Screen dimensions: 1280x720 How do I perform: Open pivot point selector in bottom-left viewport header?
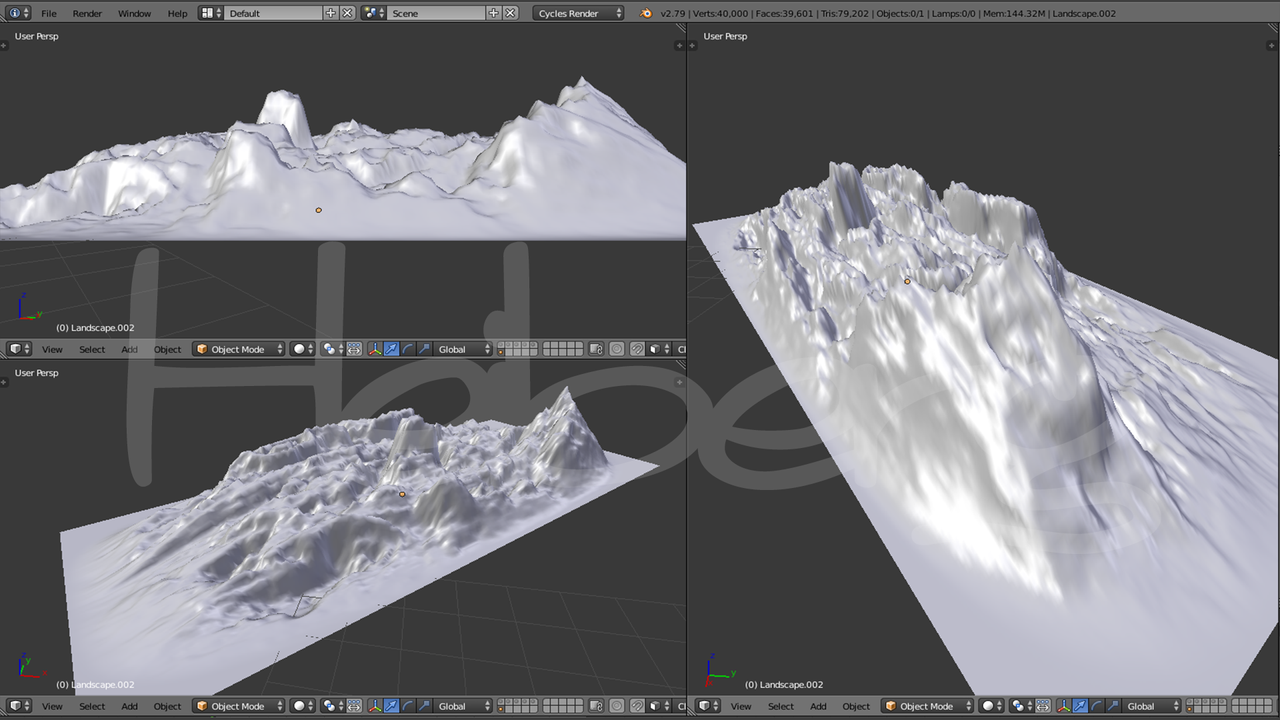[x=333, y=706]
